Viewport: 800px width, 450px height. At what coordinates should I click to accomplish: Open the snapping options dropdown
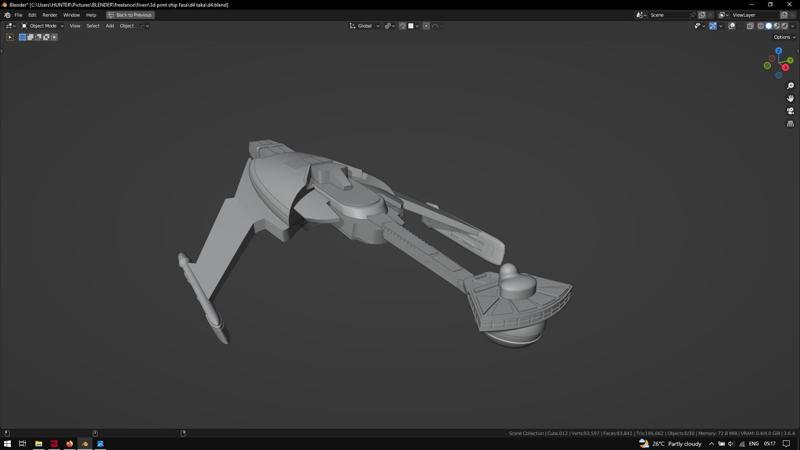point(414,26)
